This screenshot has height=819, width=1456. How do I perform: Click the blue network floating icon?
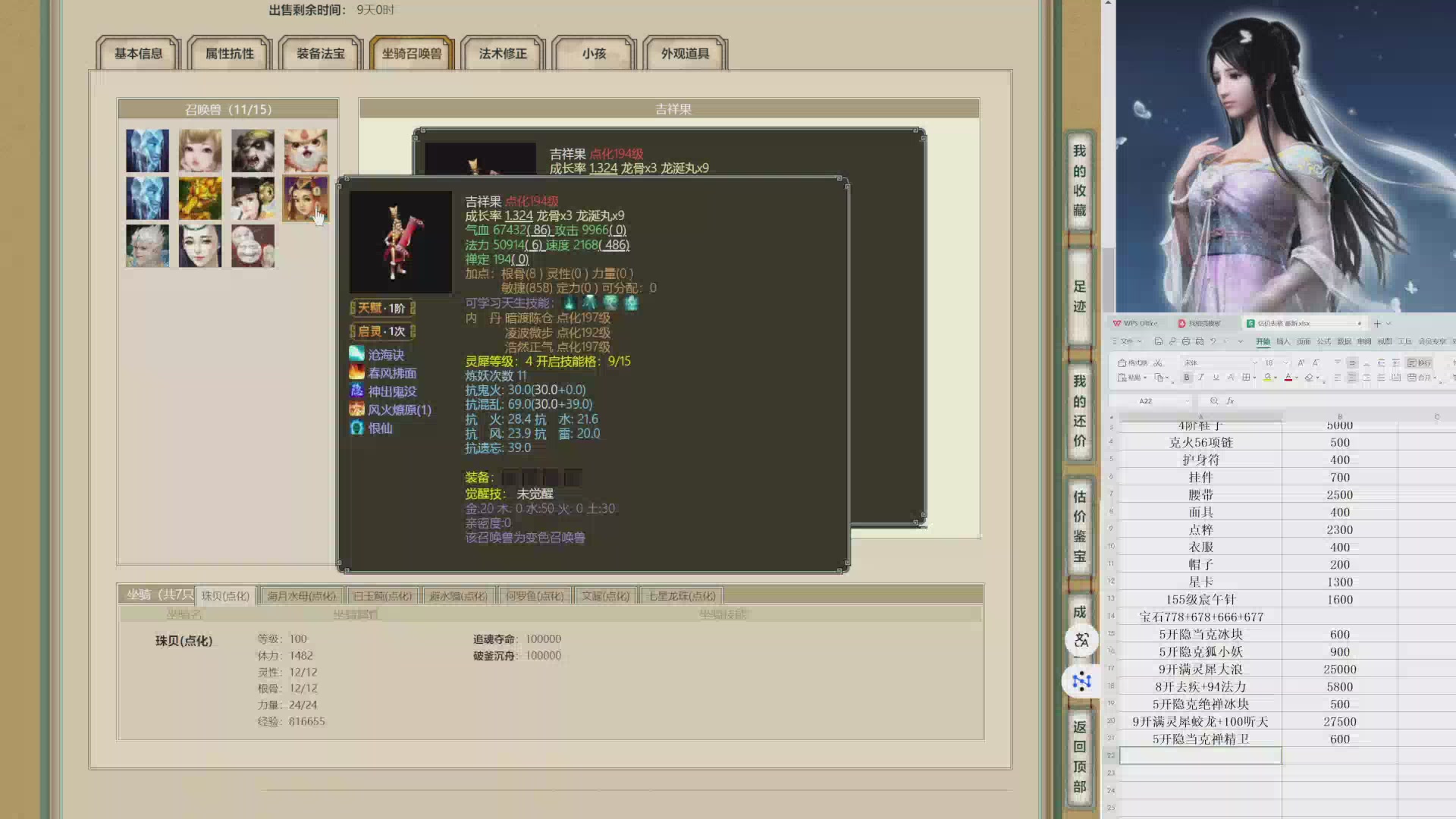pos(1082,681)
